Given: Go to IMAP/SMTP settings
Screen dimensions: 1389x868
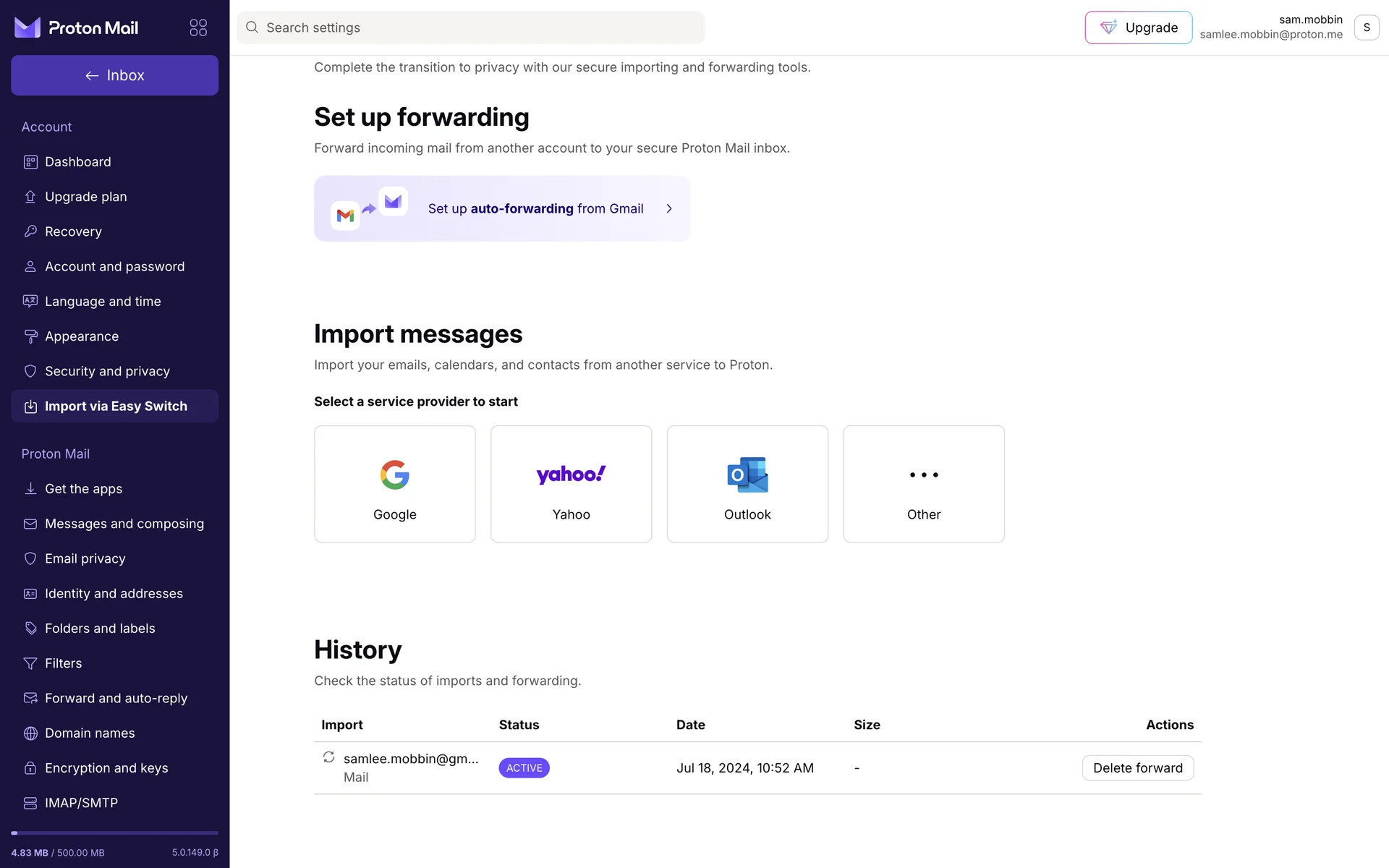Looking at the screenshot, I should click(x=81, y=803).
